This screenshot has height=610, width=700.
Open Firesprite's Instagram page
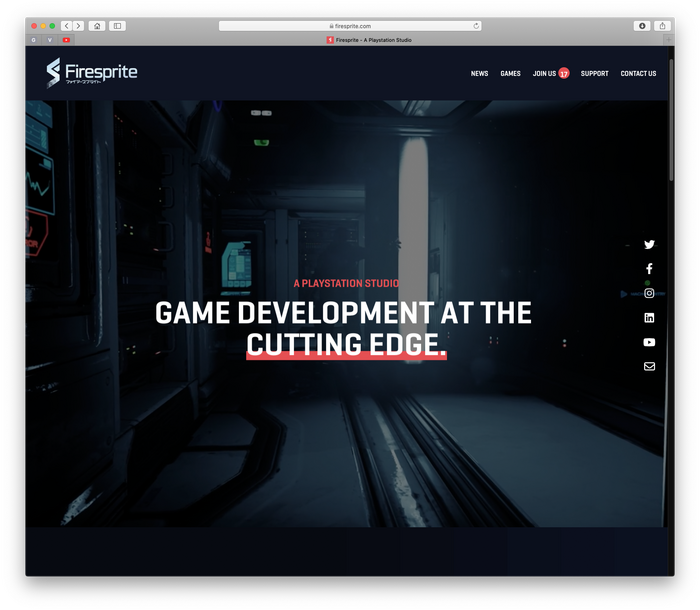(x=649, y=293)
